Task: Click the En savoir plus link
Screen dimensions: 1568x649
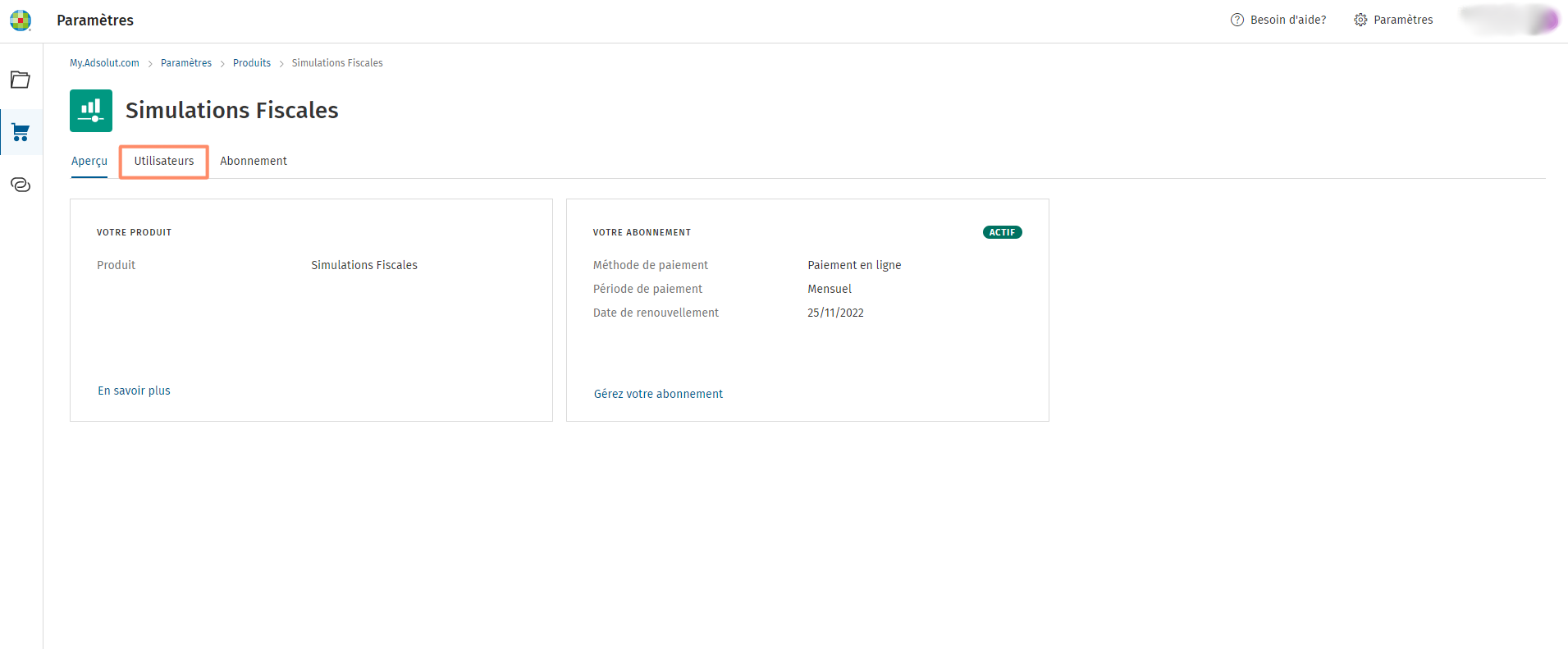Action: tap(134, 391)
